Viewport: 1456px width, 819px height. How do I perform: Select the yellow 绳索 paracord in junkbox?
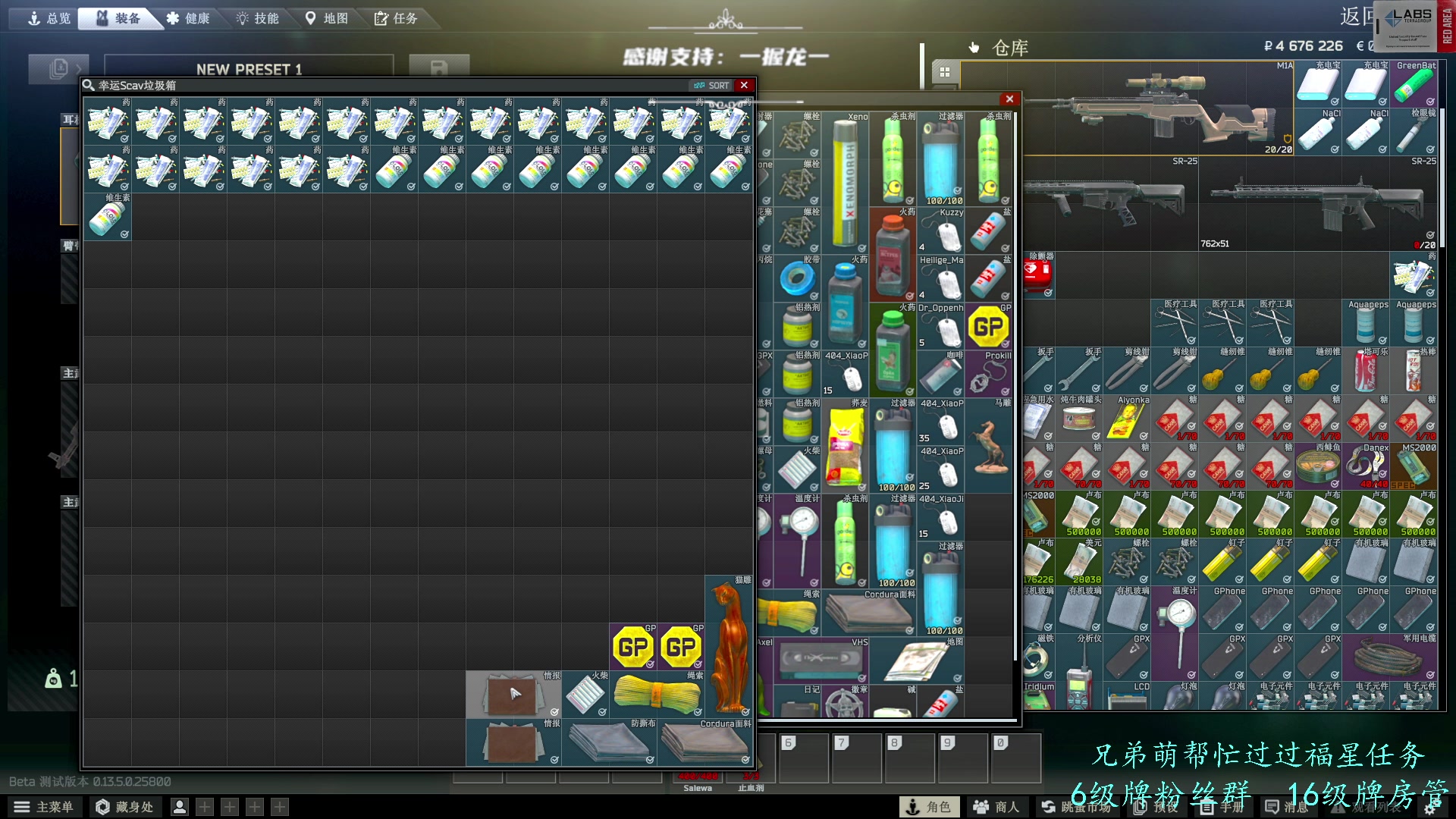[657, 694]
